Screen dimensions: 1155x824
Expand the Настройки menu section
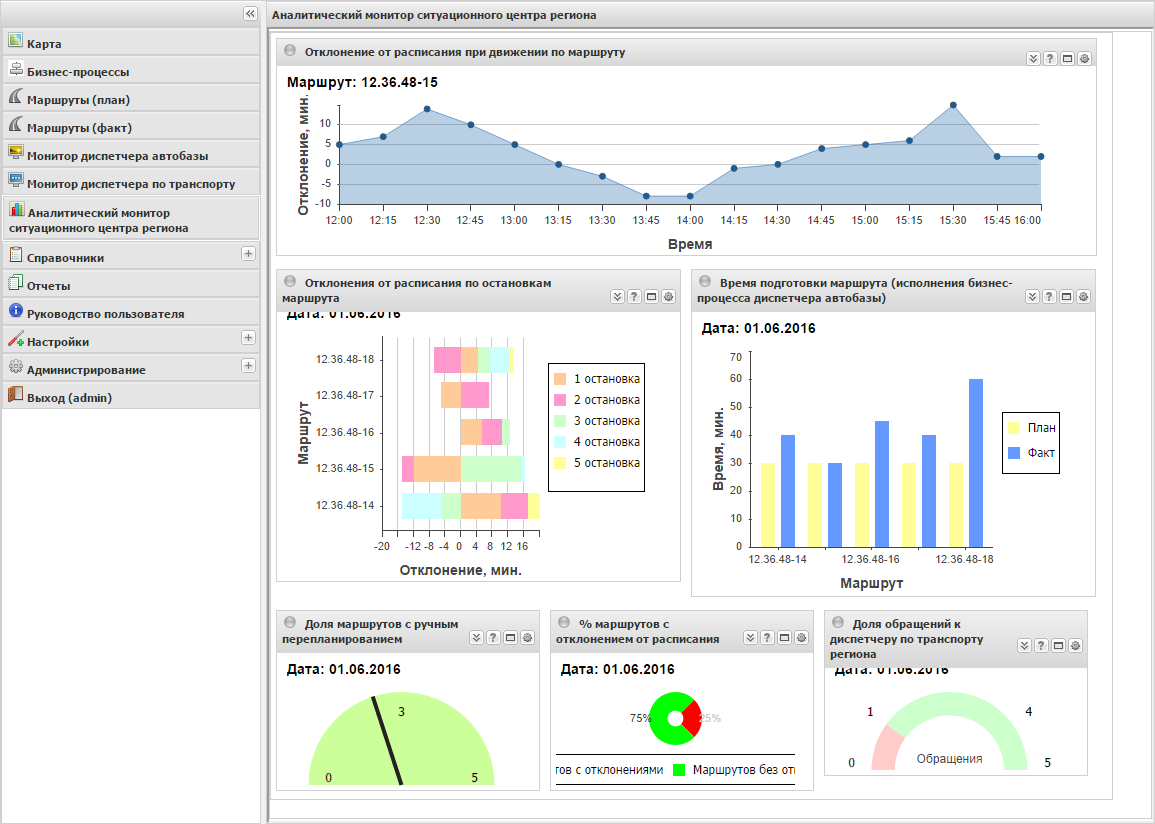coord(248,338)
